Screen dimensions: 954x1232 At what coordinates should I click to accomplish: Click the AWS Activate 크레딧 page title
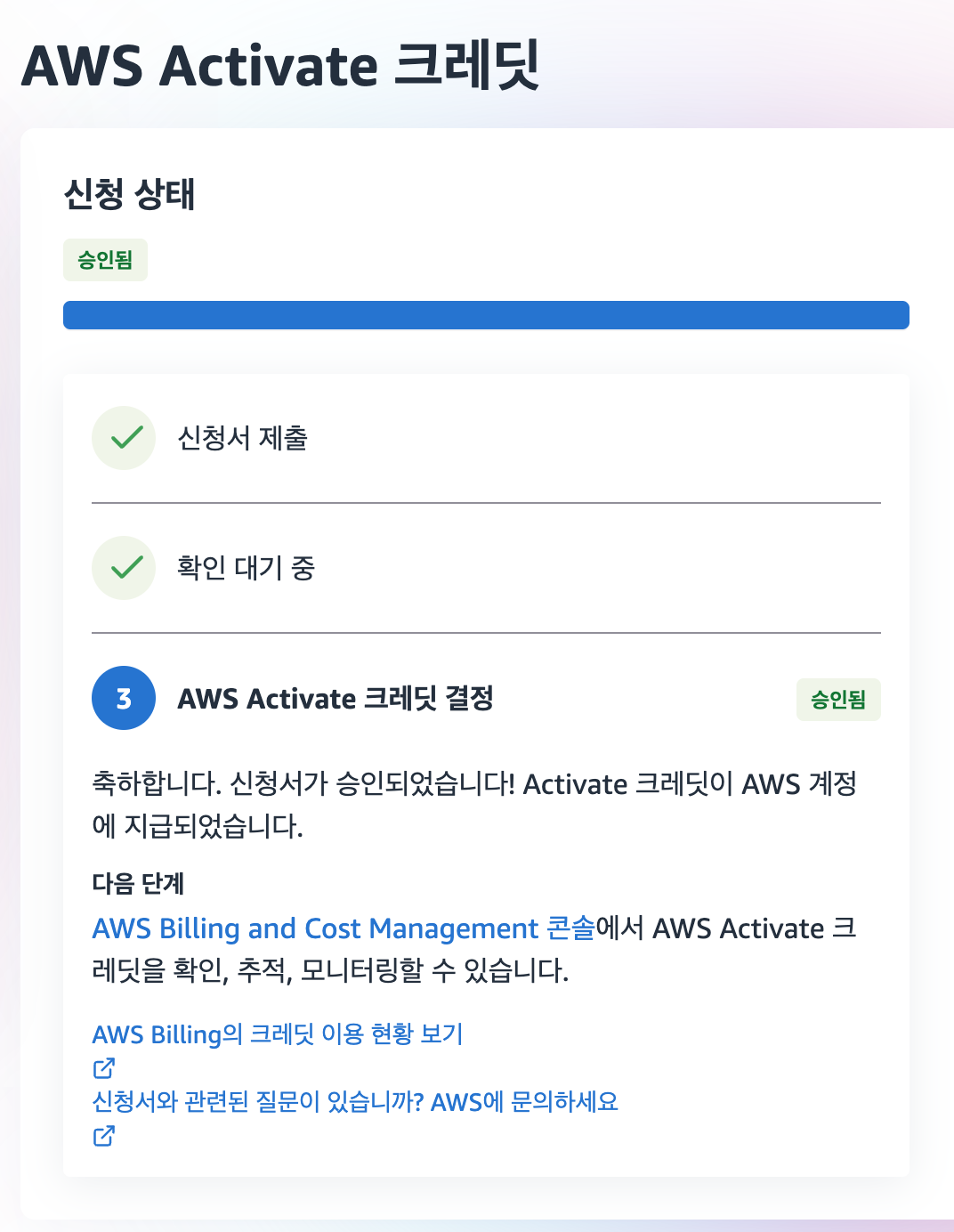click(279, 66)
